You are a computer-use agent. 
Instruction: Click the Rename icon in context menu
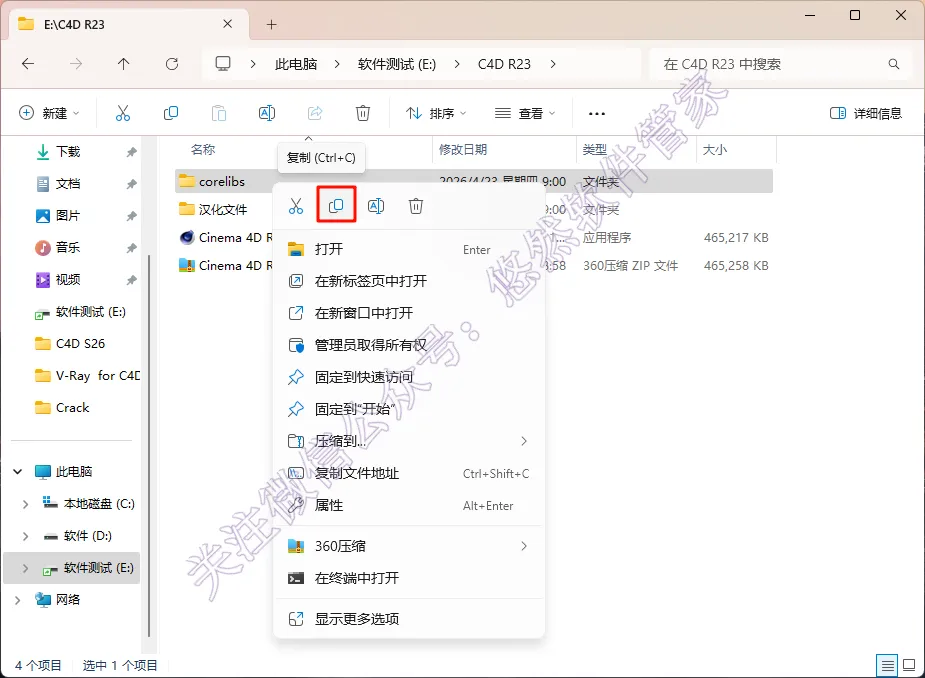click(x=376, y=206)
